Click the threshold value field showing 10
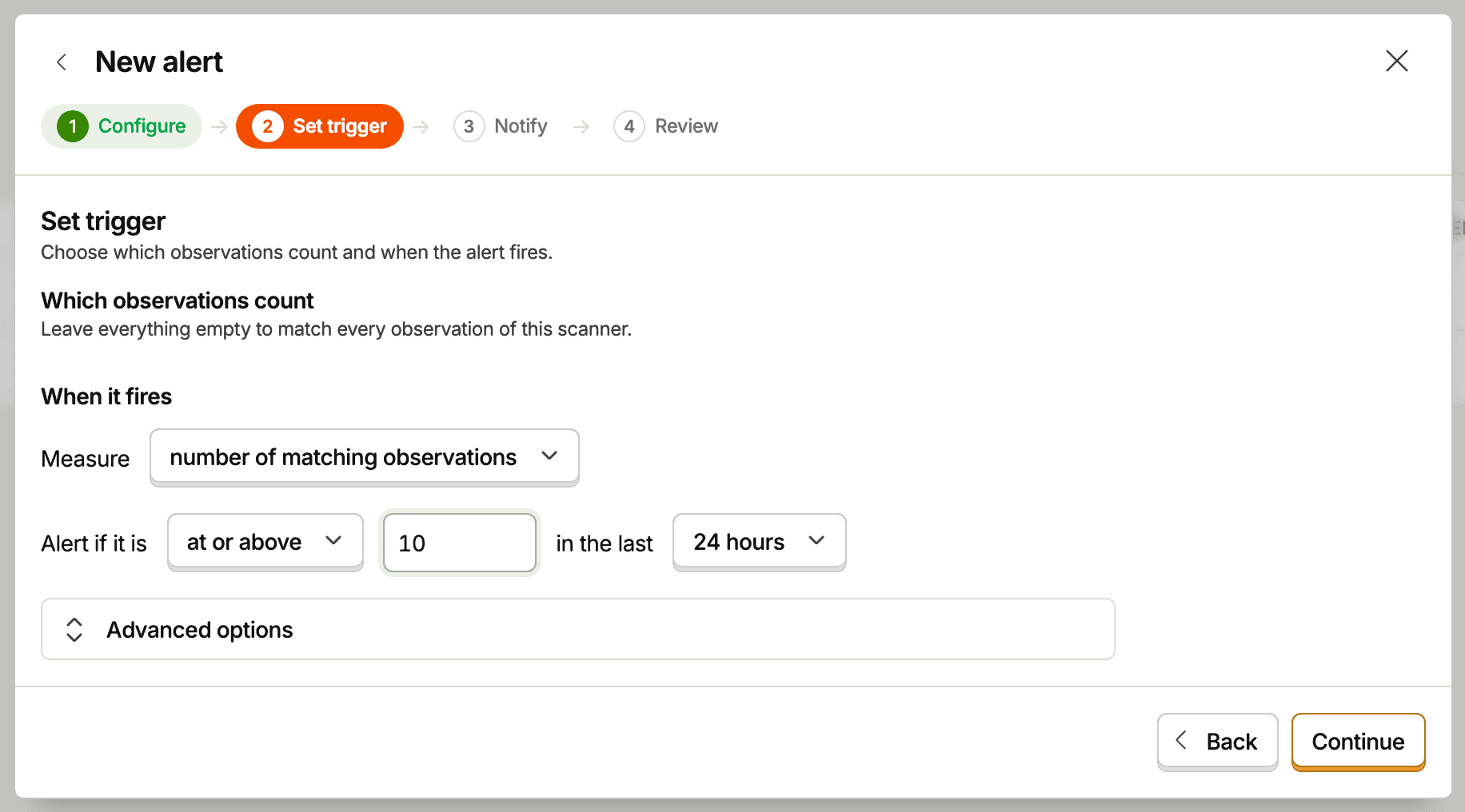 pyautogui.click(x=460, y=543)
